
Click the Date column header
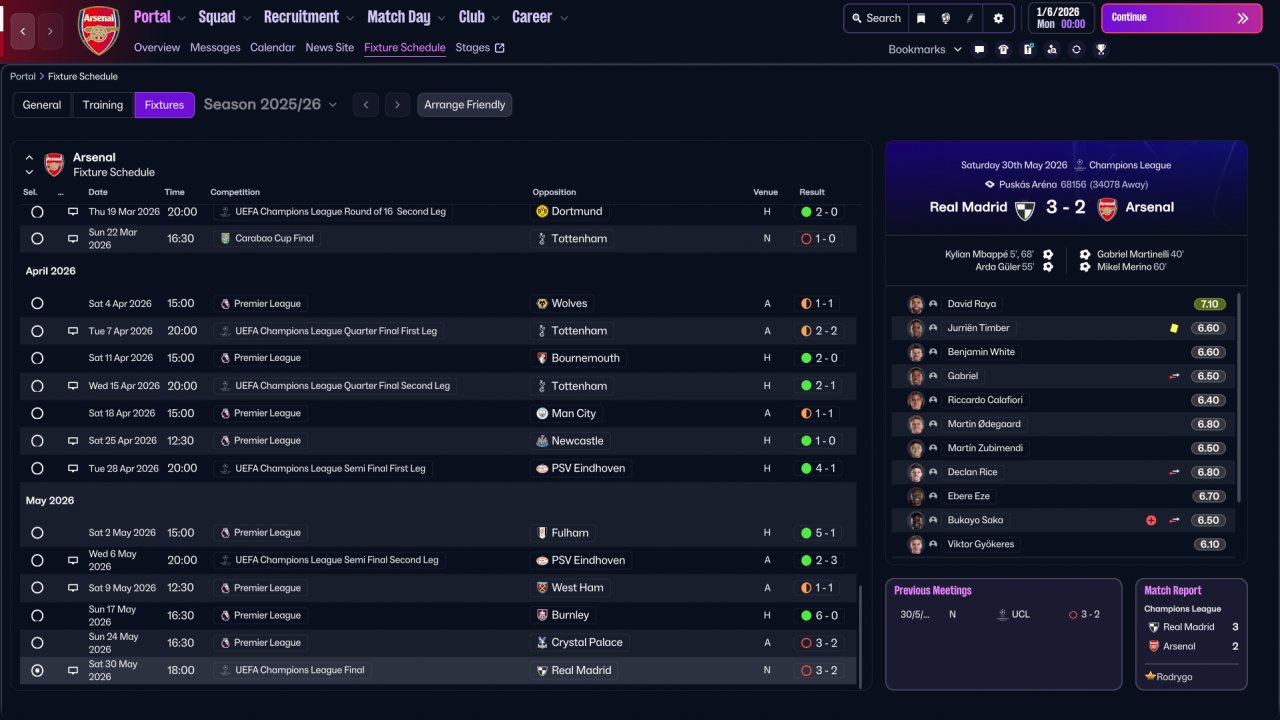[98, 192]
